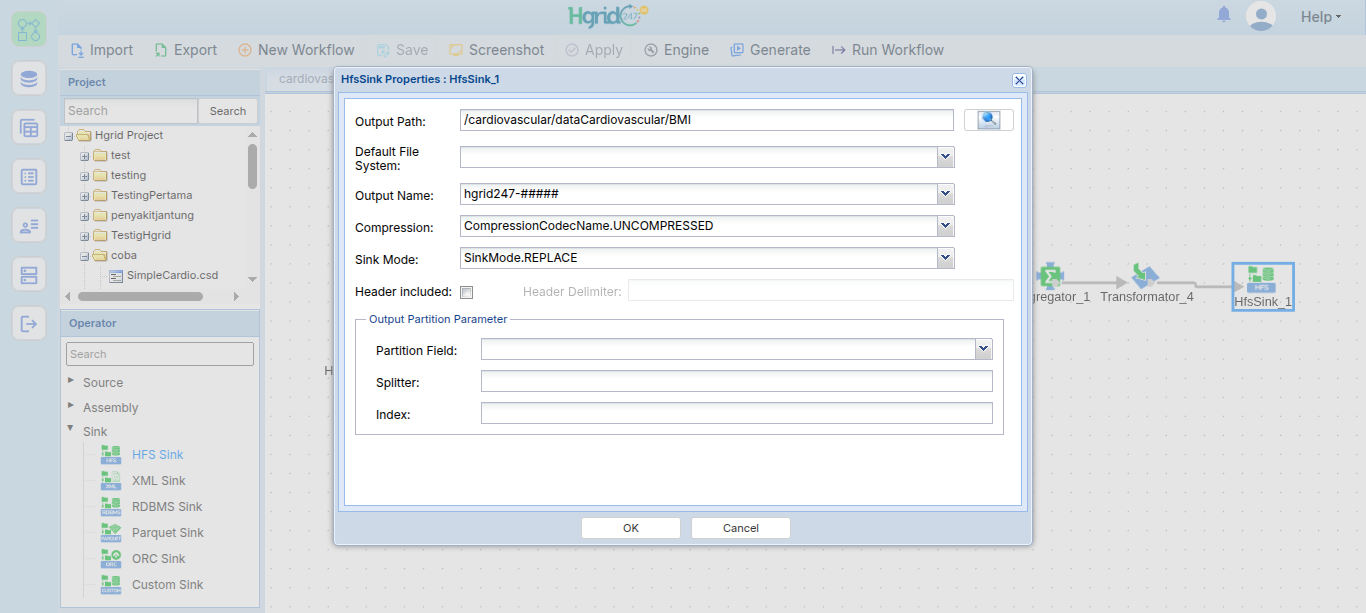Browse for output path with magnifier button

989,120
